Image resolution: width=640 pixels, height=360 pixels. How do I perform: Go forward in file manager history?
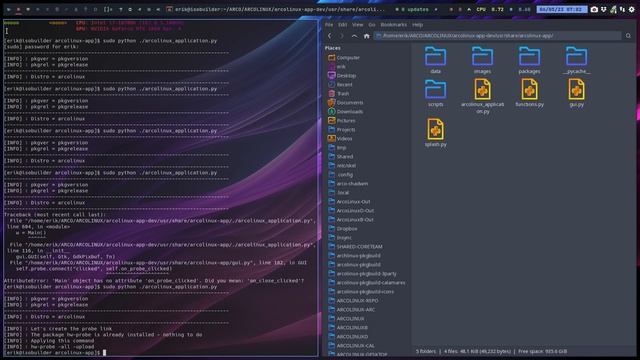(342, 36)
